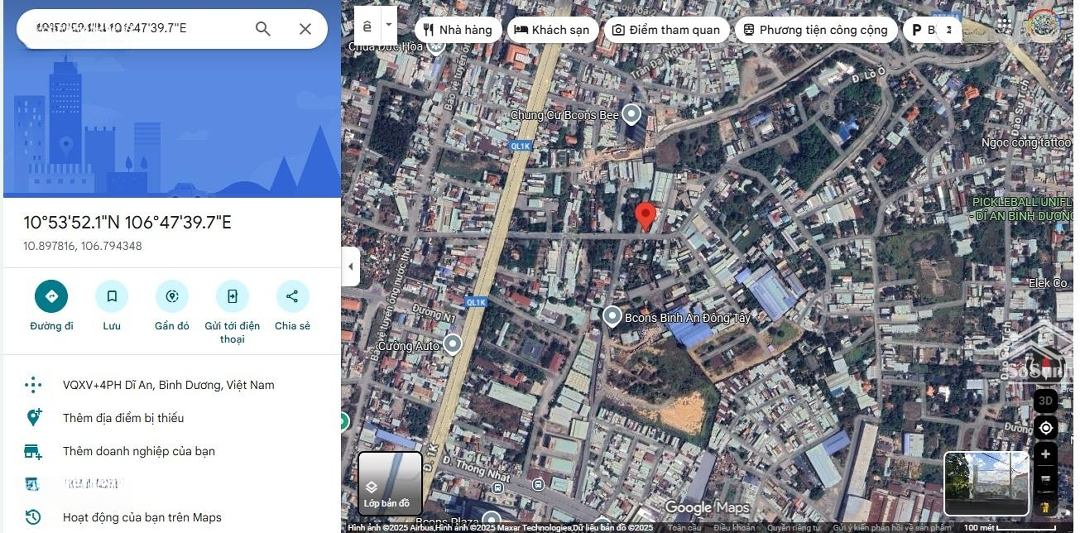
Task: Click Thêm địa điểm bị thiếu
Action: pos(123,418)
